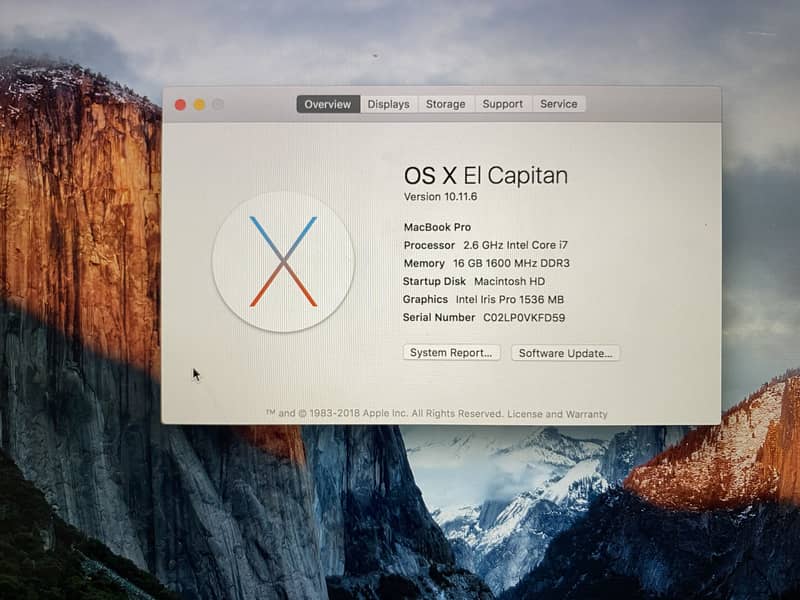Click the Apple Inc. copyright text
Image resolution: width=800 pixels, height=600 pixels.
(385, 413)
